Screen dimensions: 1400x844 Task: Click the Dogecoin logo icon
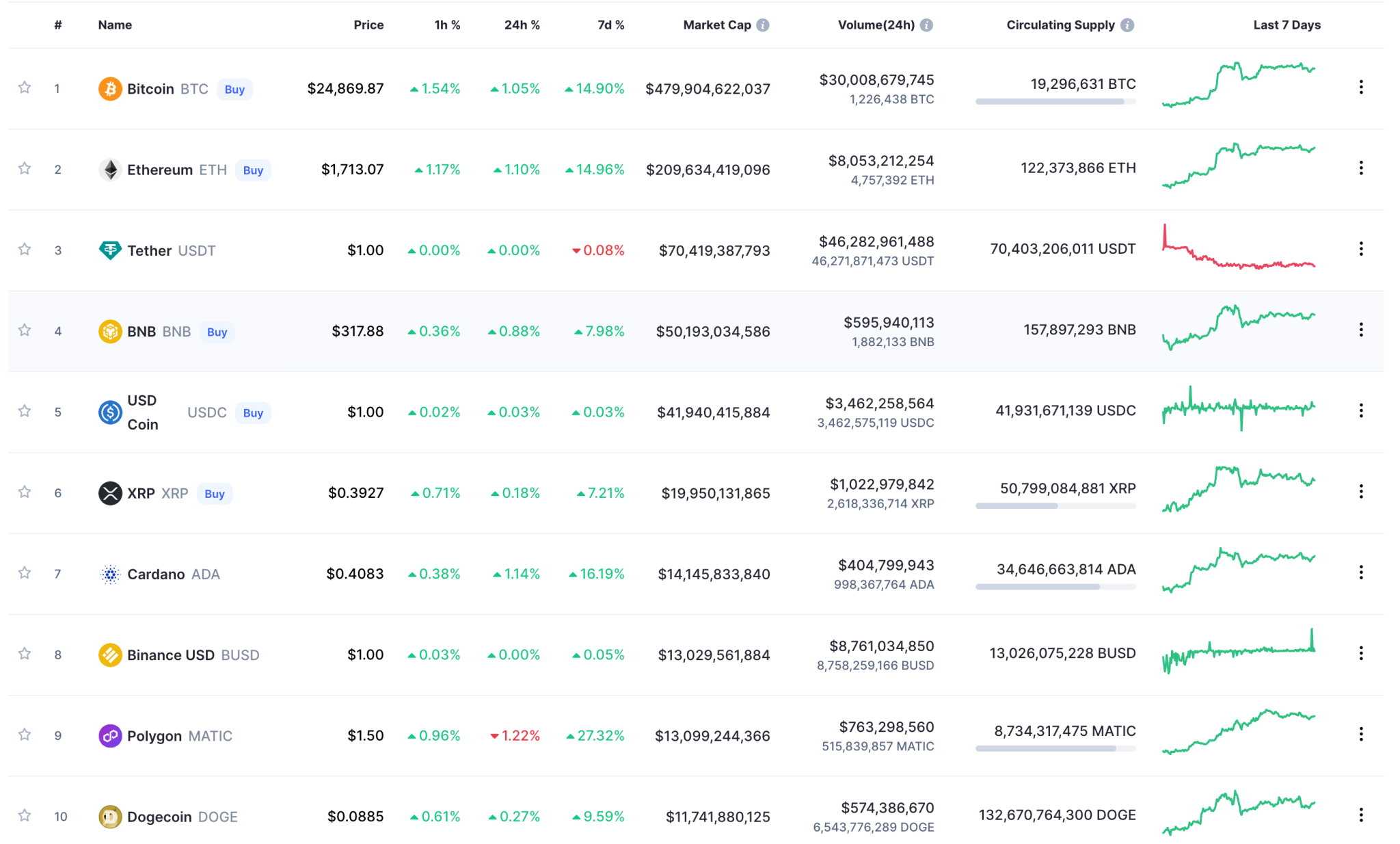(109, 816)
